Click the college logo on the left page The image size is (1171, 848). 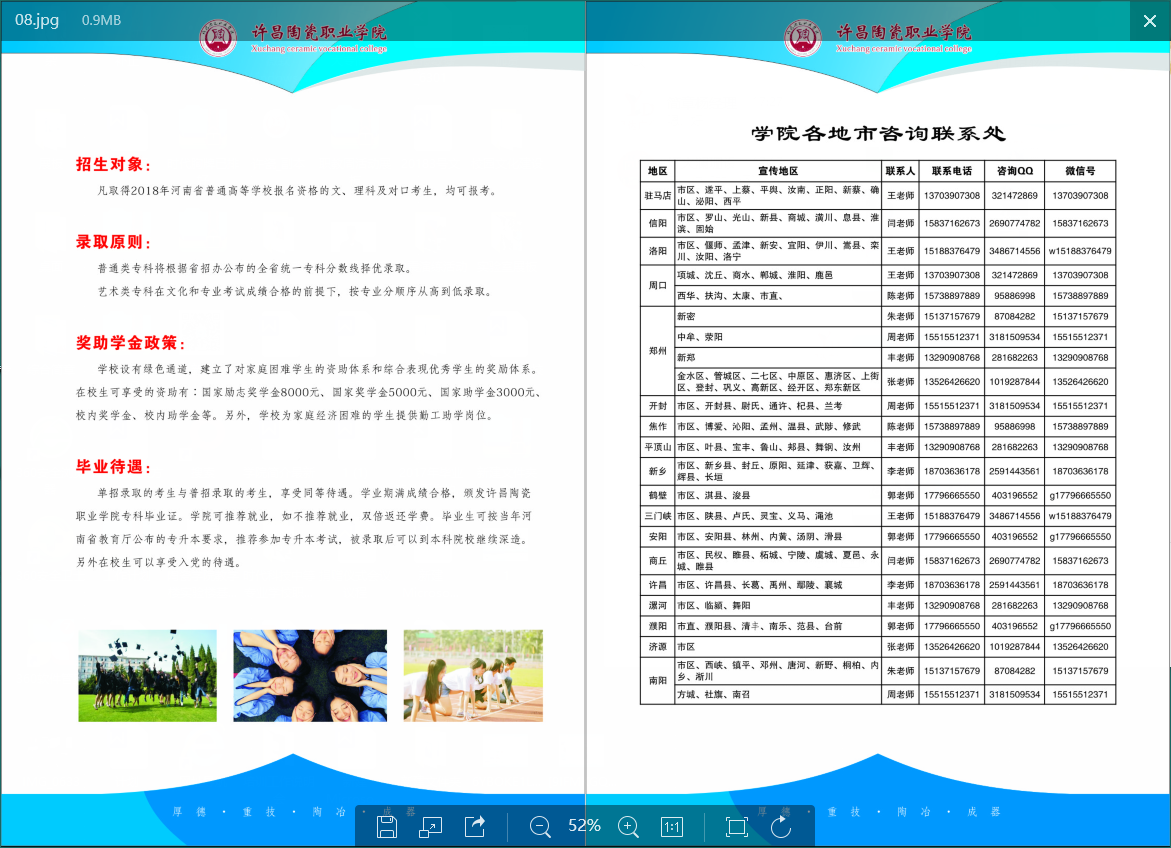pos(218,38)
